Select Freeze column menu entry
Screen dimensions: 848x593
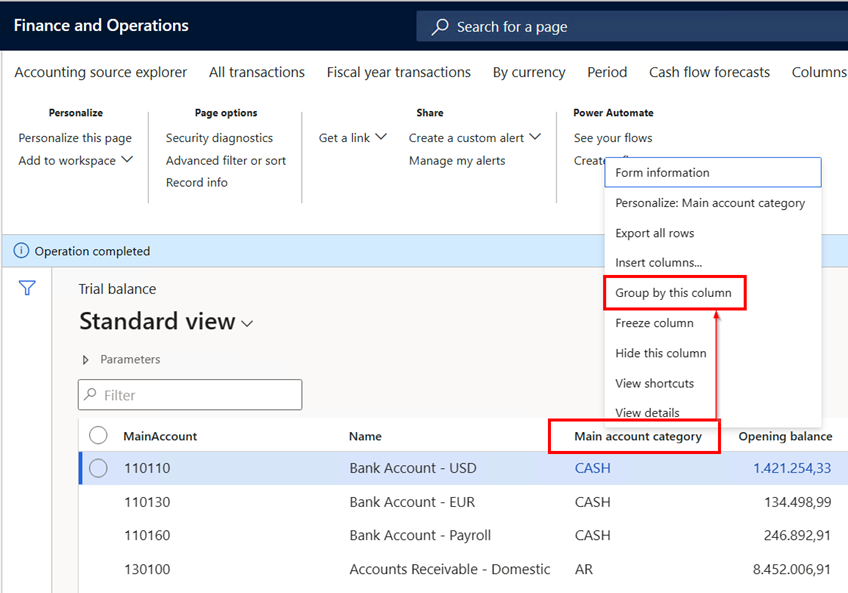(x=713, y=323)
